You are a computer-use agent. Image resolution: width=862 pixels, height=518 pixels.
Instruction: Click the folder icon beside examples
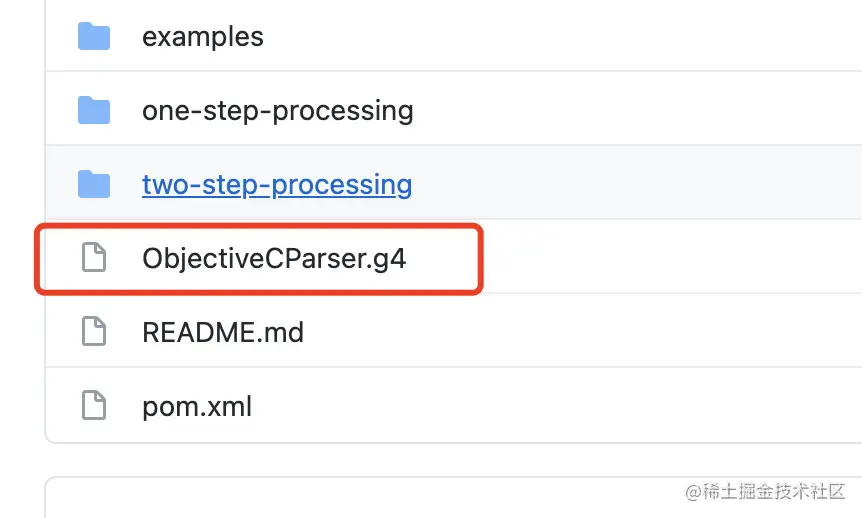pos(94,37)
